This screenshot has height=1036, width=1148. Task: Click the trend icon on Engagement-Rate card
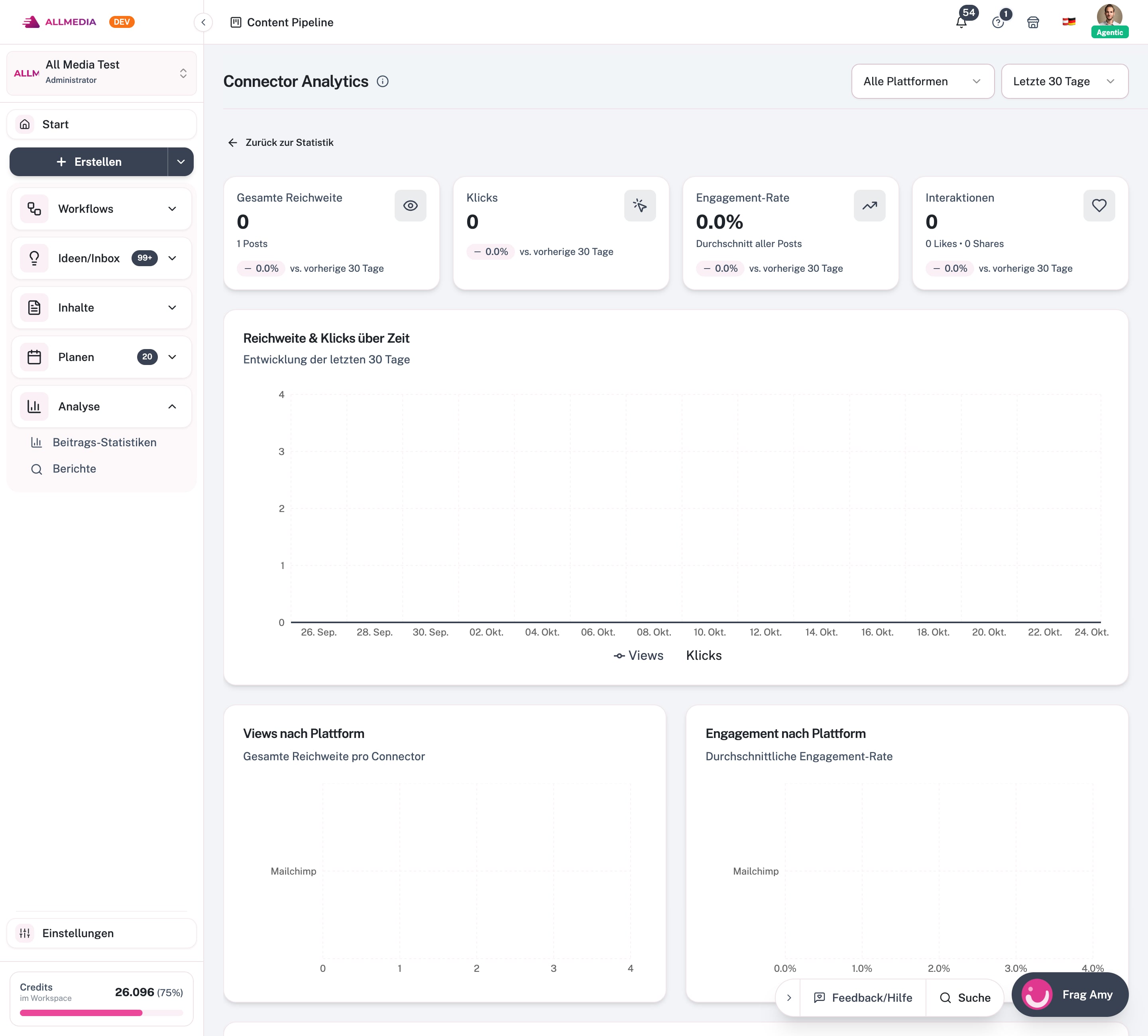click(x=869, y=206)
